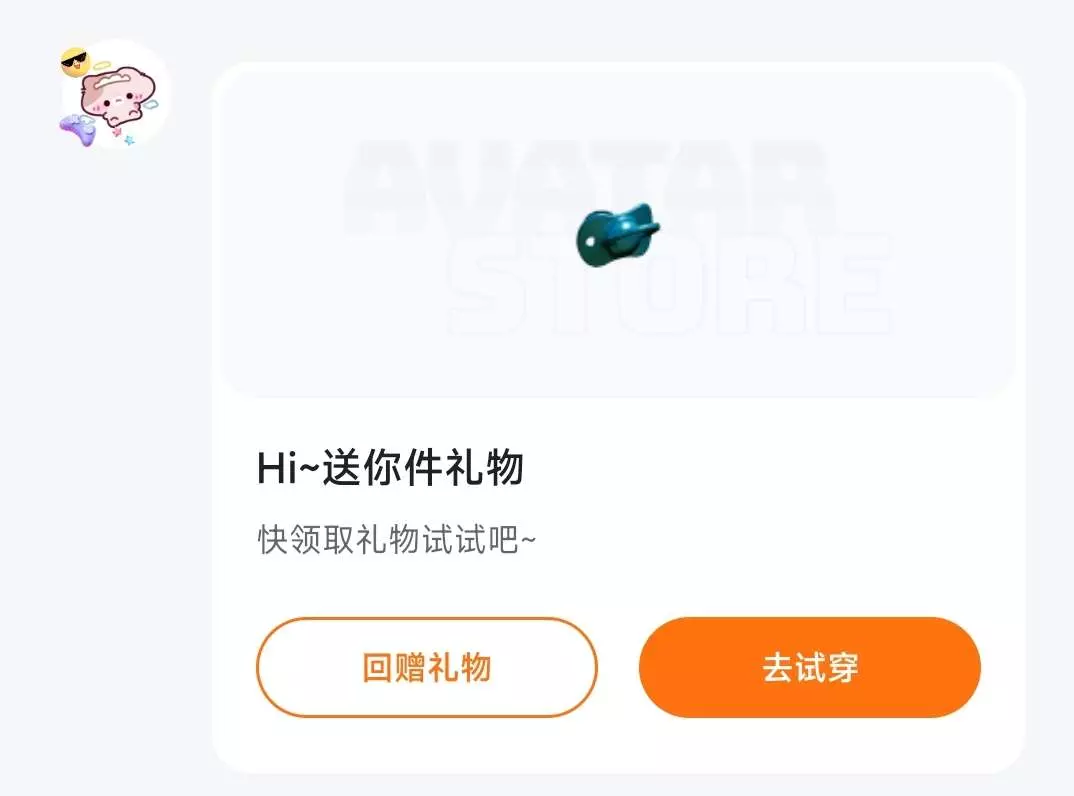Screen dimensions: 1074x796
Task: Select the teal pacifier gift item
Action: pos(616,234)
